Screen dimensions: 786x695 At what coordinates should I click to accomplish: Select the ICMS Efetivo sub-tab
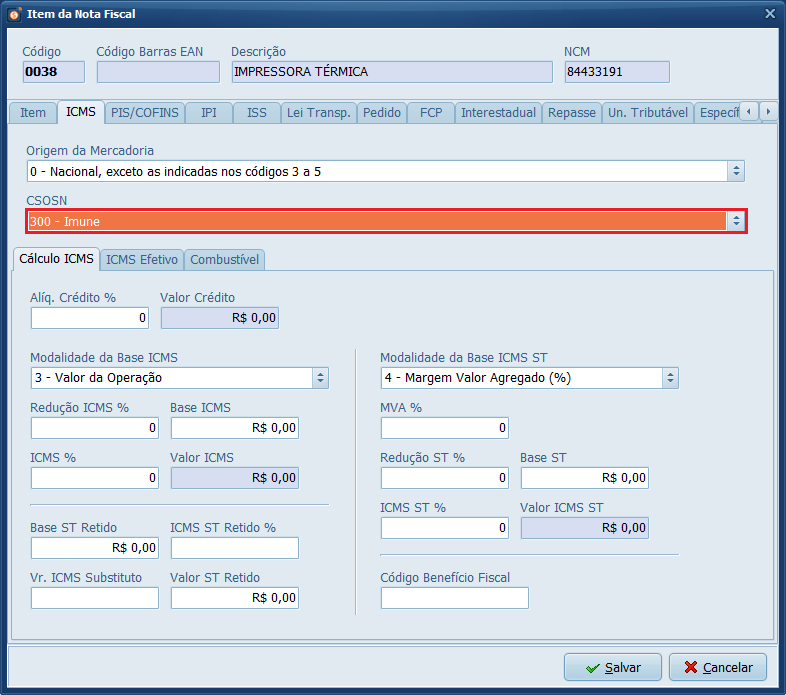click(x=142, y=260)
